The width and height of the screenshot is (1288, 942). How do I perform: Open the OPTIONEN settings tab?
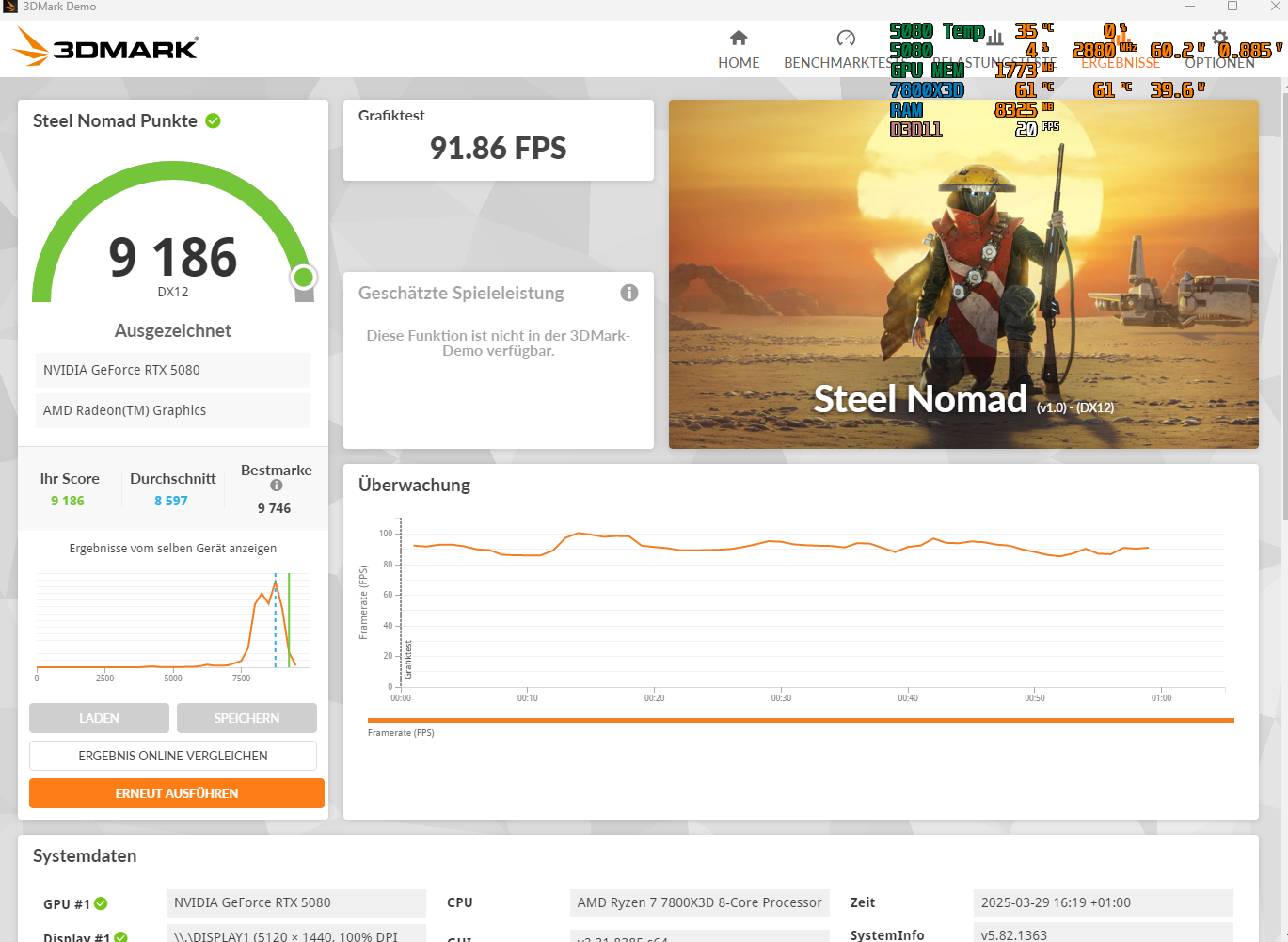1219,51
